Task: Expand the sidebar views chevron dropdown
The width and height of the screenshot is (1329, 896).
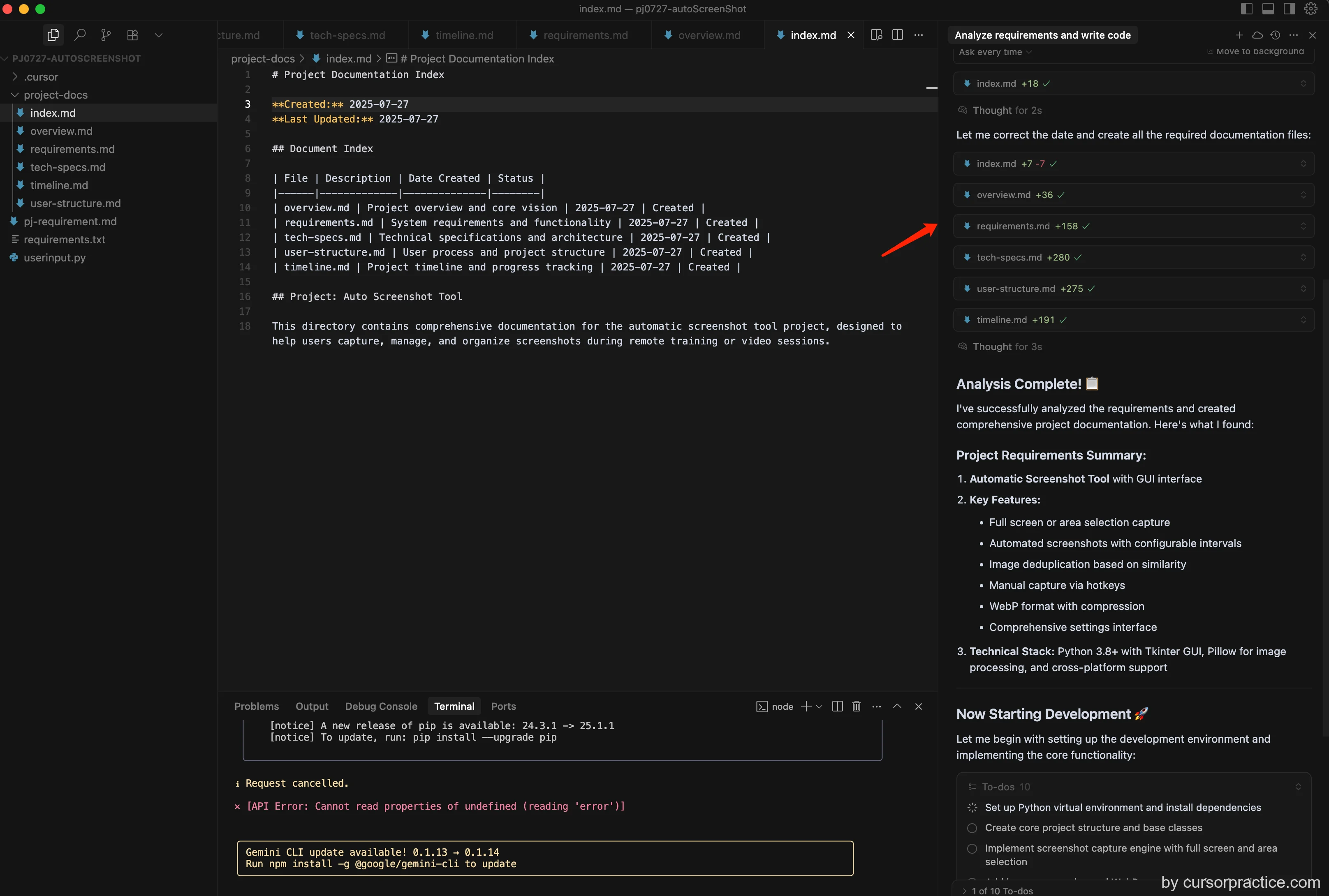Action: pos(159,35)
